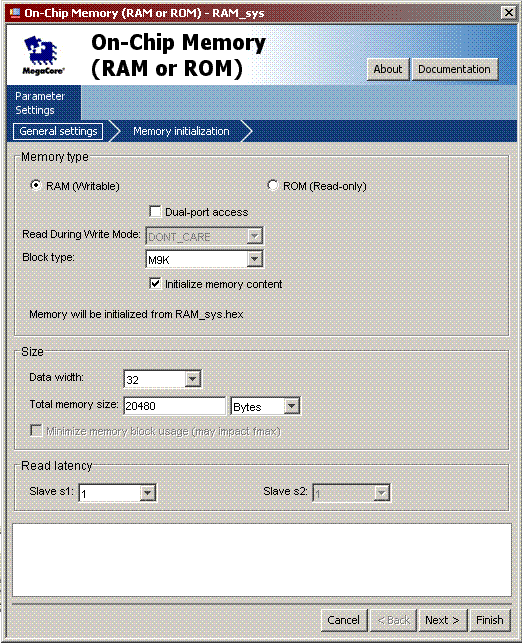Click the MegaCore logo icon
The width and height of the screenshot is (522, 644).
click(43, 55)
